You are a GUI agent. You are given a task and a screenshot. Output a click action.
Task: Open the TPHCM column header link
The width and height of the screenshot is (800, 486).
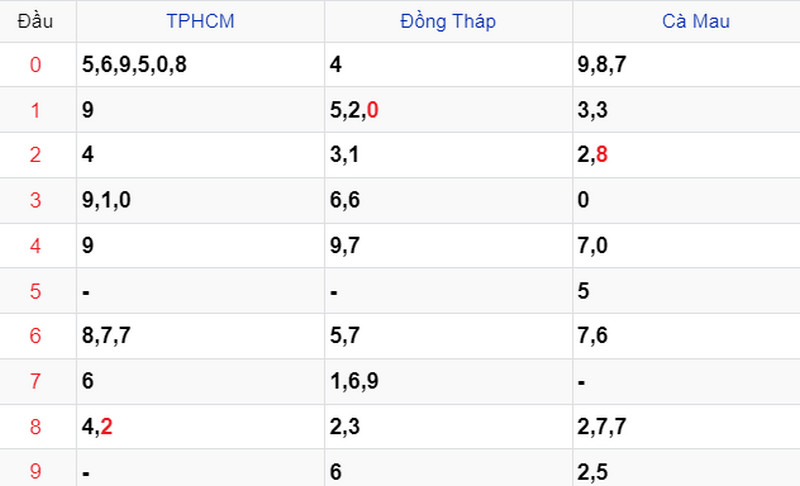[200, 21]
